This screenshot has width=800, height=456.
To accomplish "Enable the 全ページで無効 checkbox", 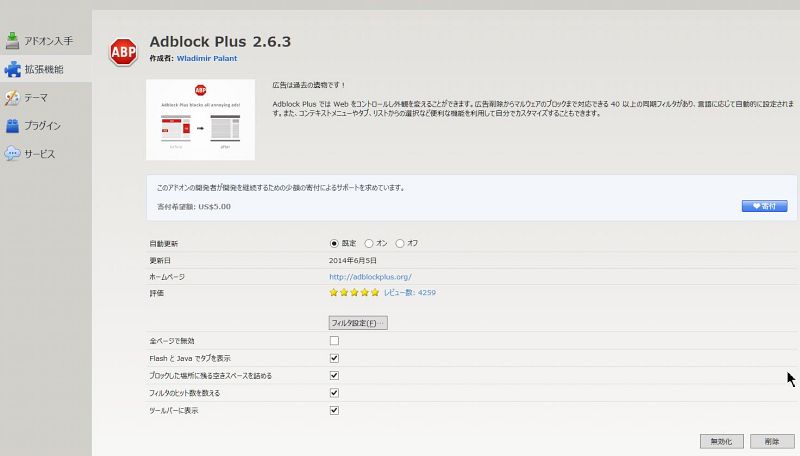I will pyautogui.click(x=334, y=341).
